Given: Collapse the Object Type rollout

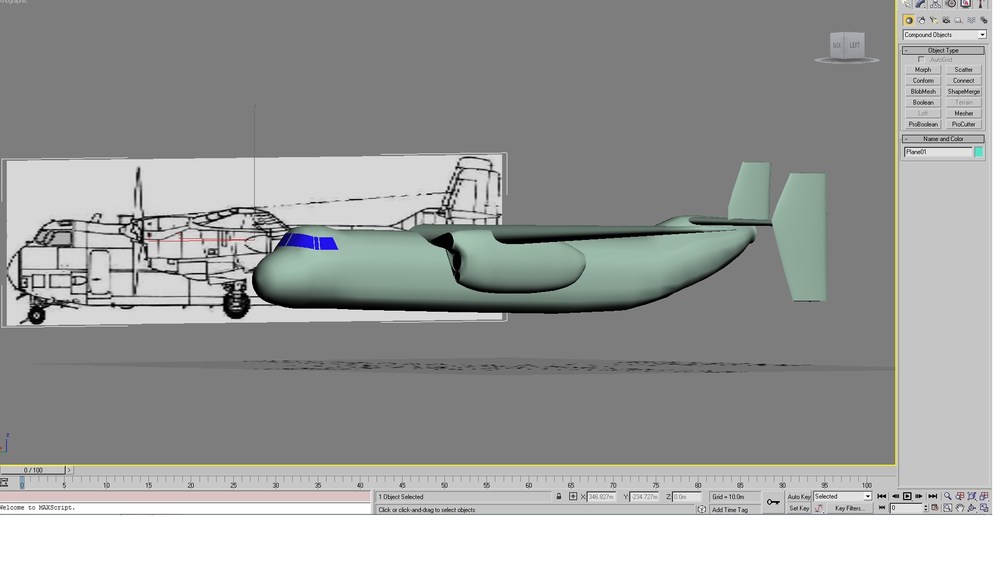Looking at the screenshot, I should coord(943,50).
